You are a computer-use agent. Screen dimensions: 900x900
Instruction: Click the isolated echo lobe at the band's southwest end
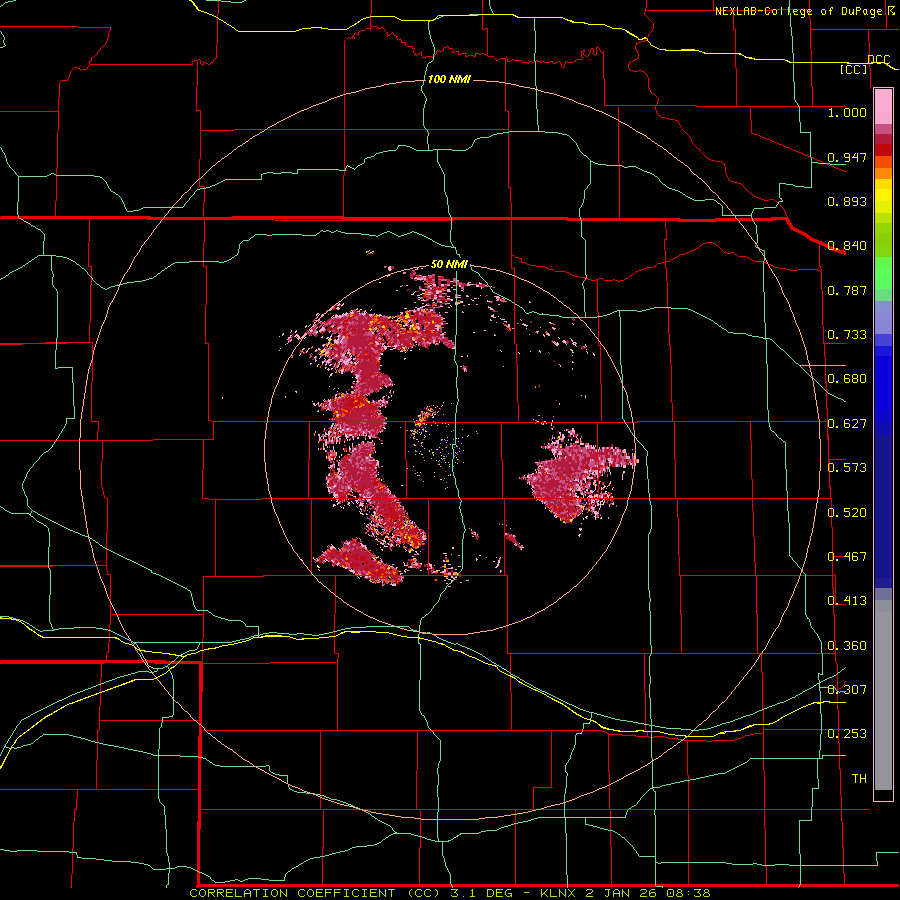pos(360,561)
